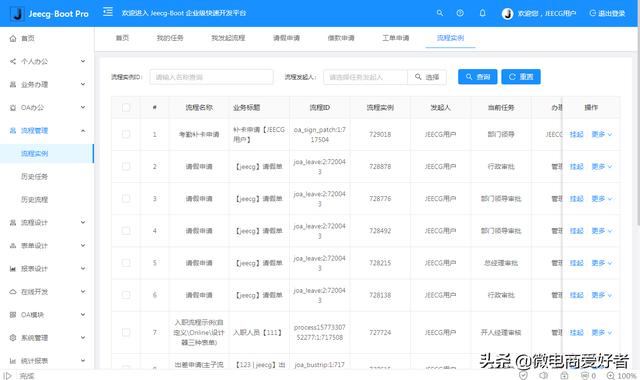The image size is (640, 380).
Task: Toggle the select-all checkbox in table header
Action: click(126, 107)
